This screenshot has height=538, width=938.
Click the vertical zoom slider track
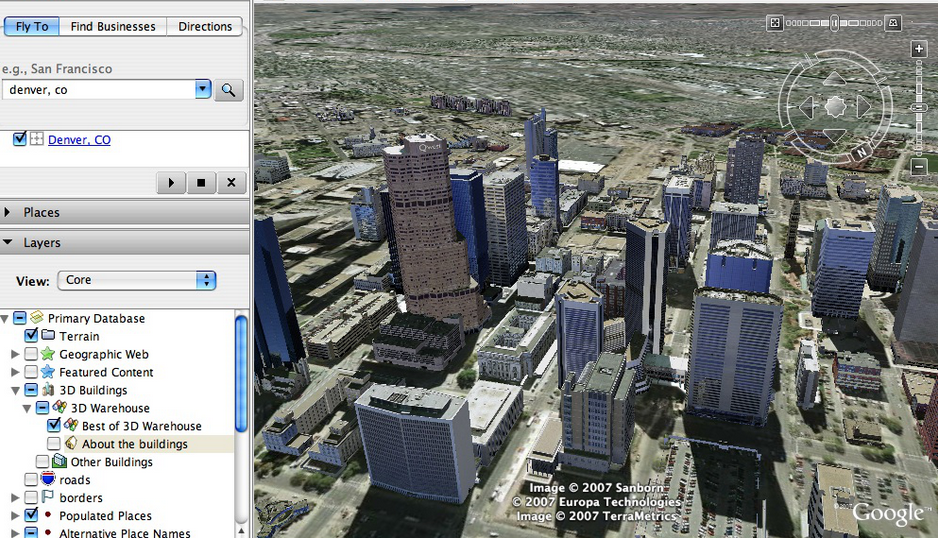pyautogui.click(x=919, y=108)
